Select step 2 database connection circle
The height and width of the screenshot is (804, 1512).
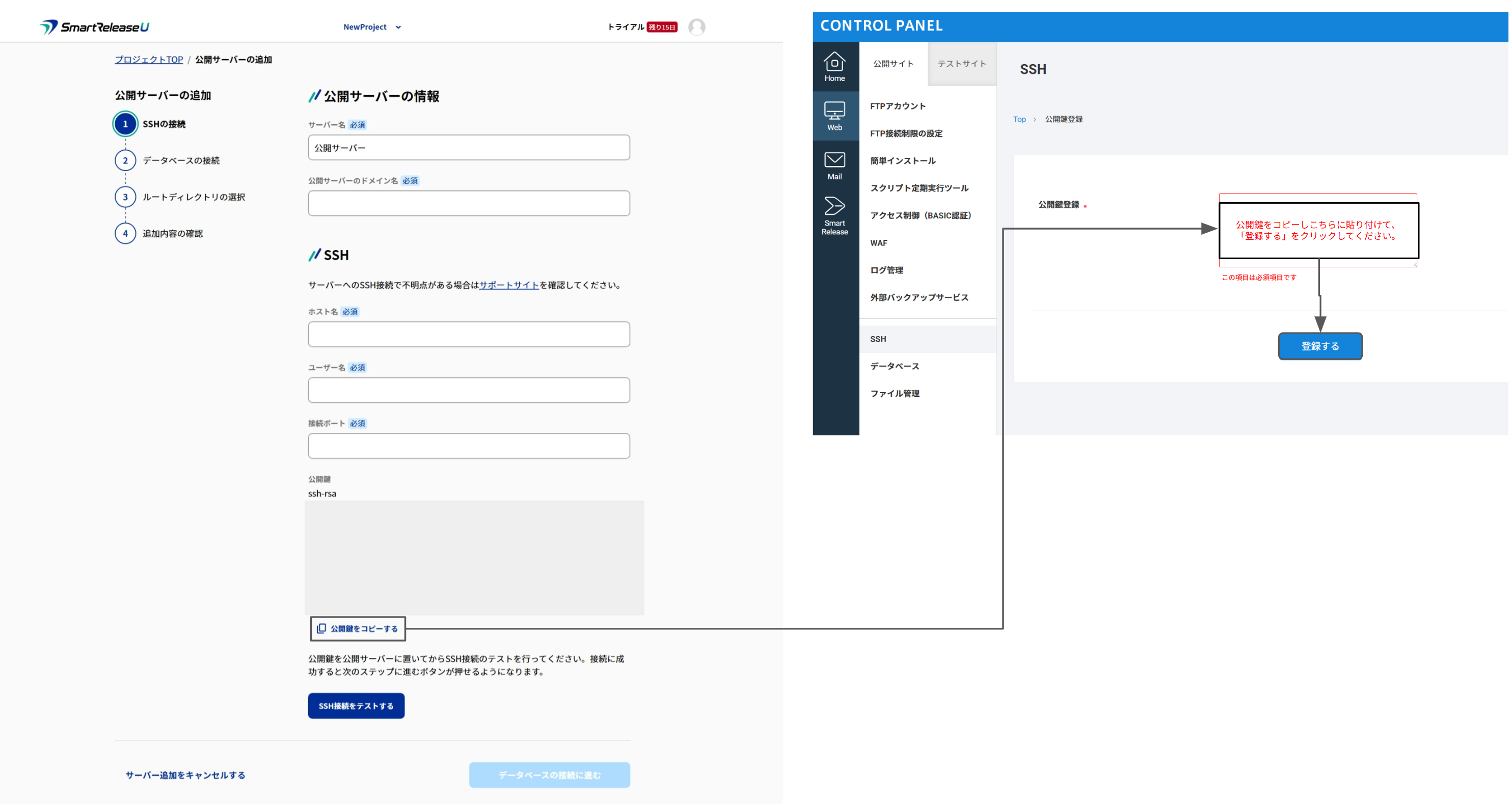coord(125,160)
